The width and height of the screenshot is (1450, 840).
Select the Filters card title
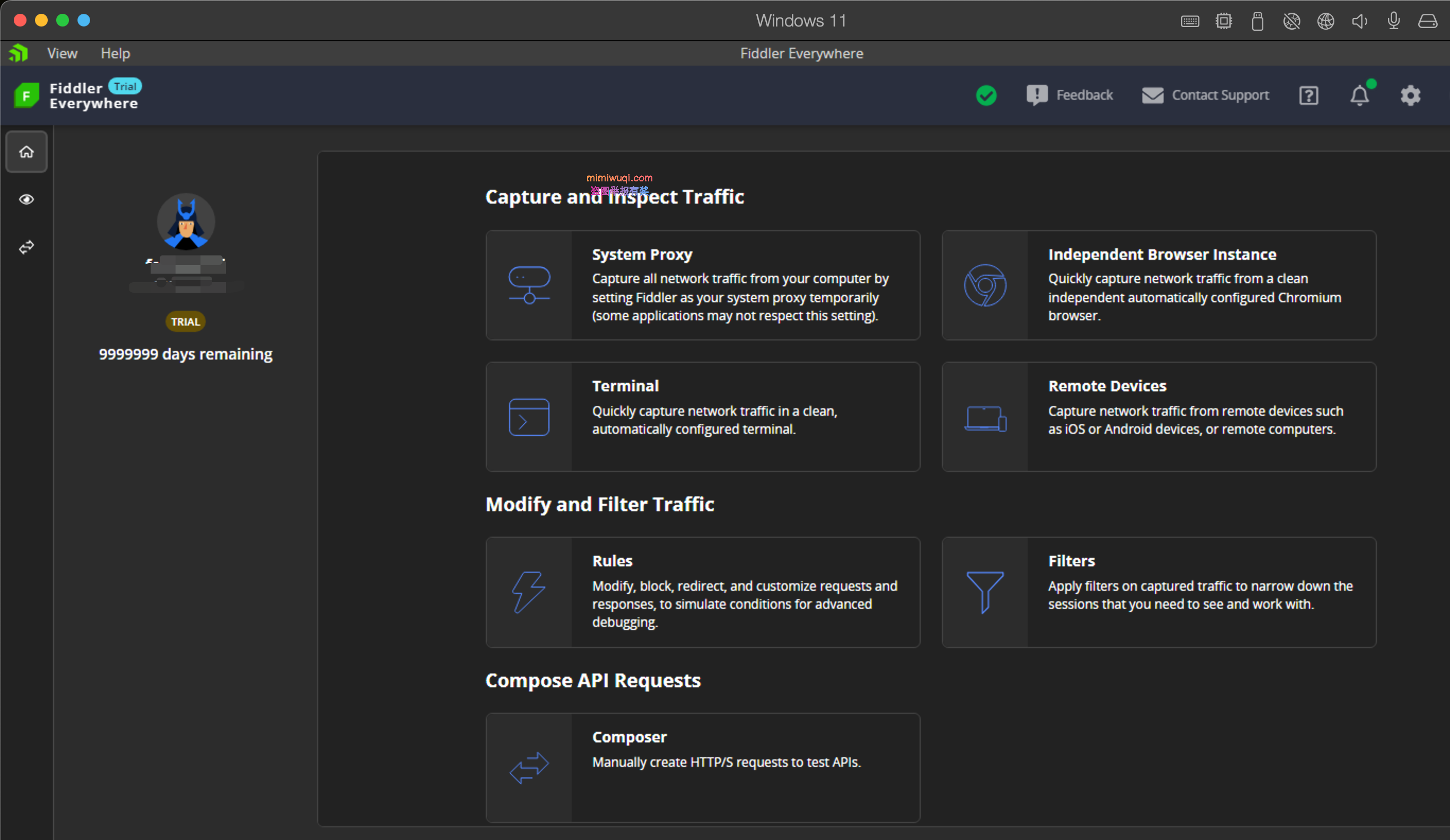[x=1071, y=561]
